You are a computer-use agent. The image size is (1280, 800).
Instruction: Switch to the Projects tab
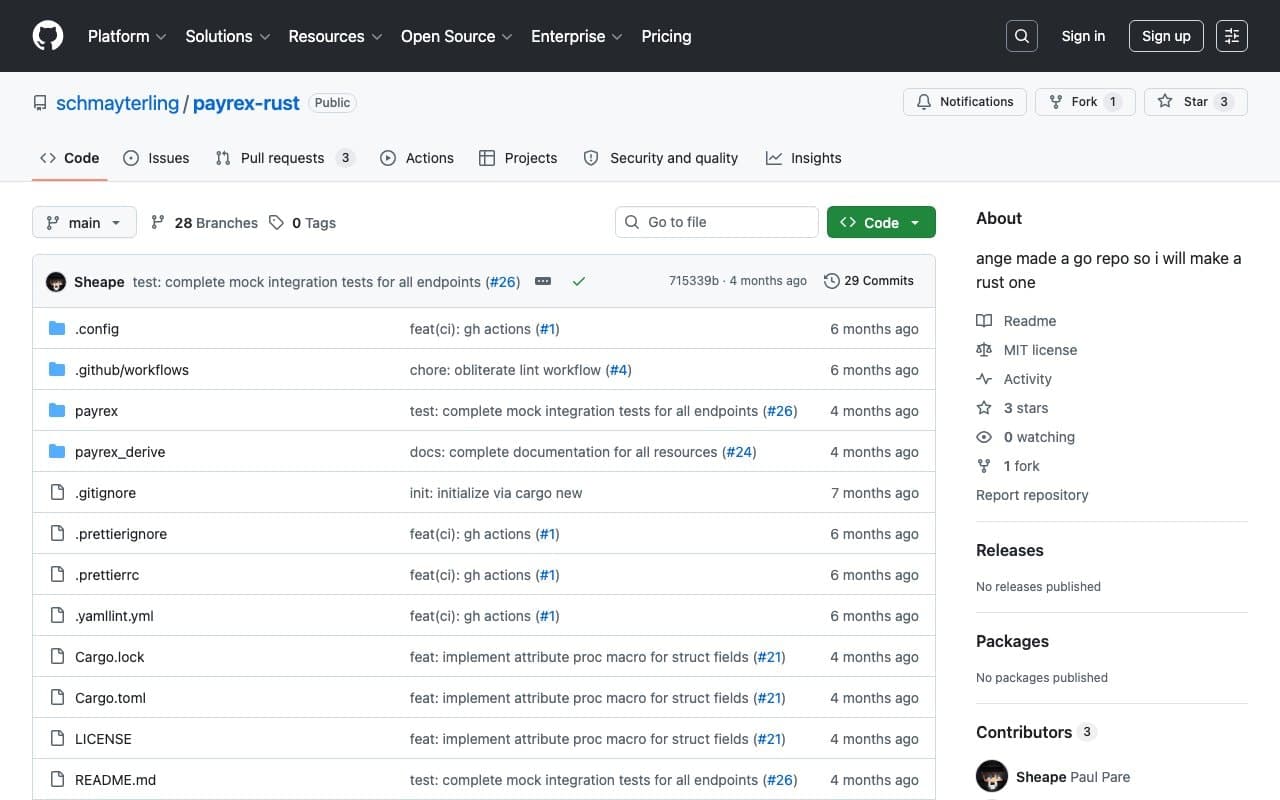[x=518, y=158]
